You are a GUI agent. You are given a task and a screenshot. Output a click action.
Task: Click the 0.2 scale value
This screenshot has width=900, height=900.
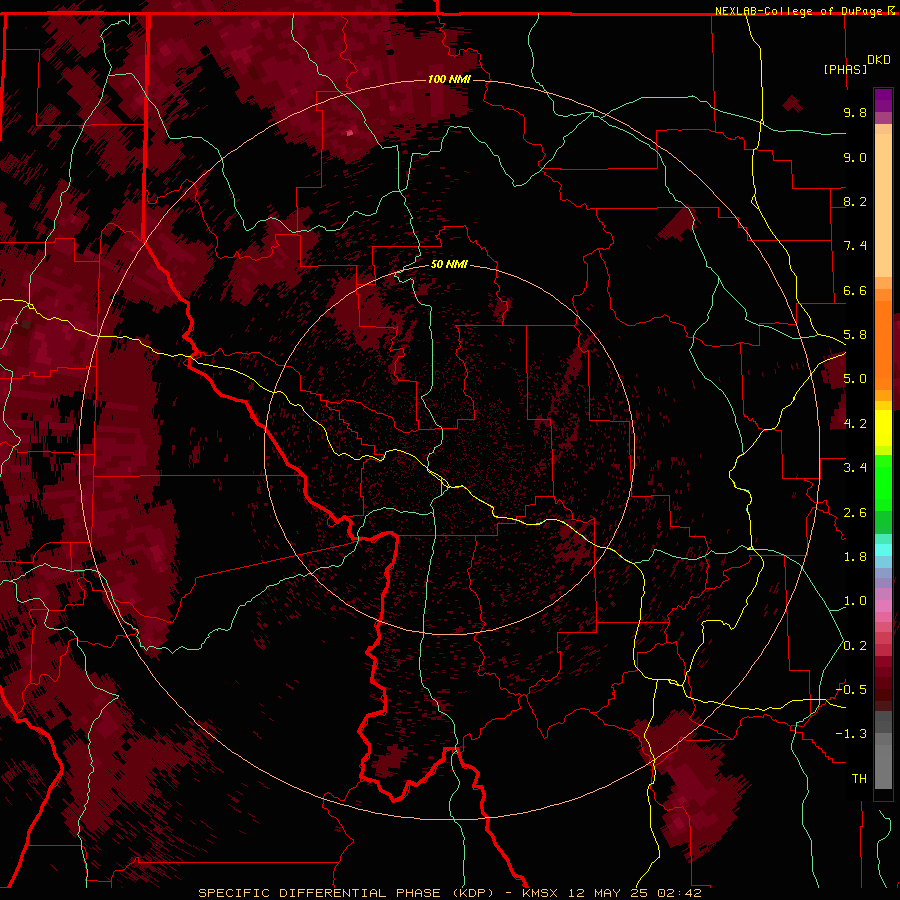pyautogui.click(x=855, y=646)
